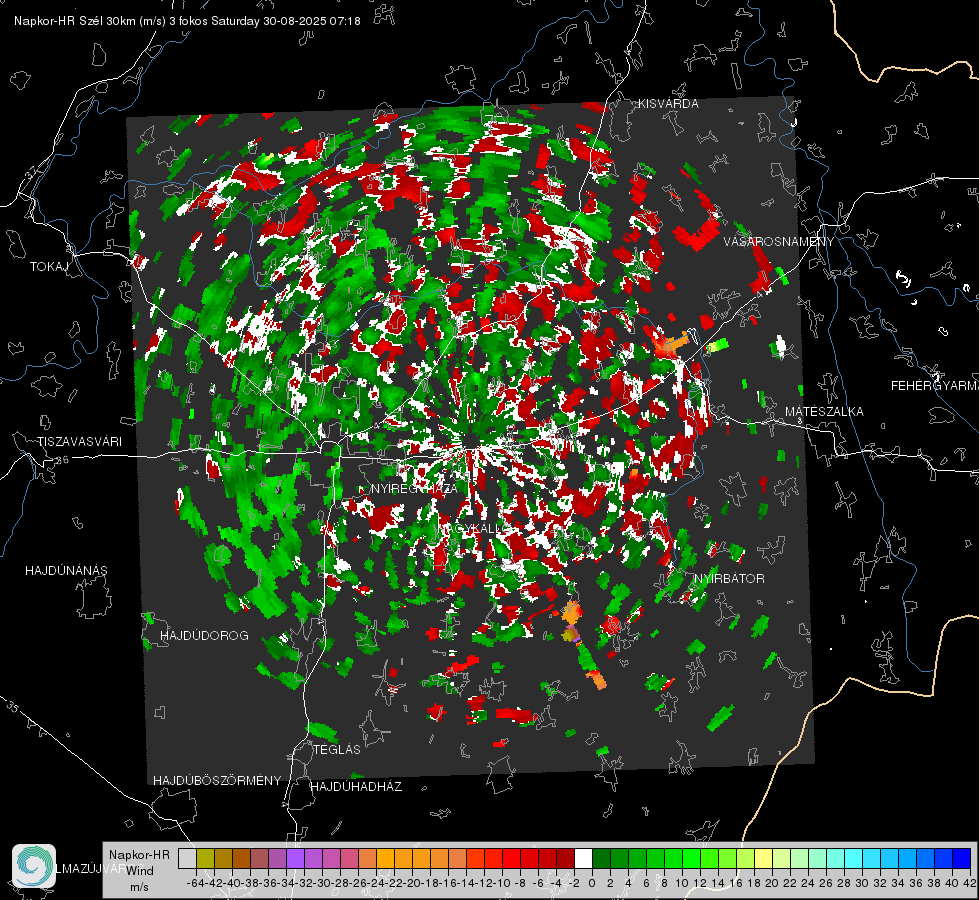Image resolution: width=979 pixels, height=900 pixels.
Task: Pick the yellow legend swatch near 18
Action: click(x=763, y=859)
